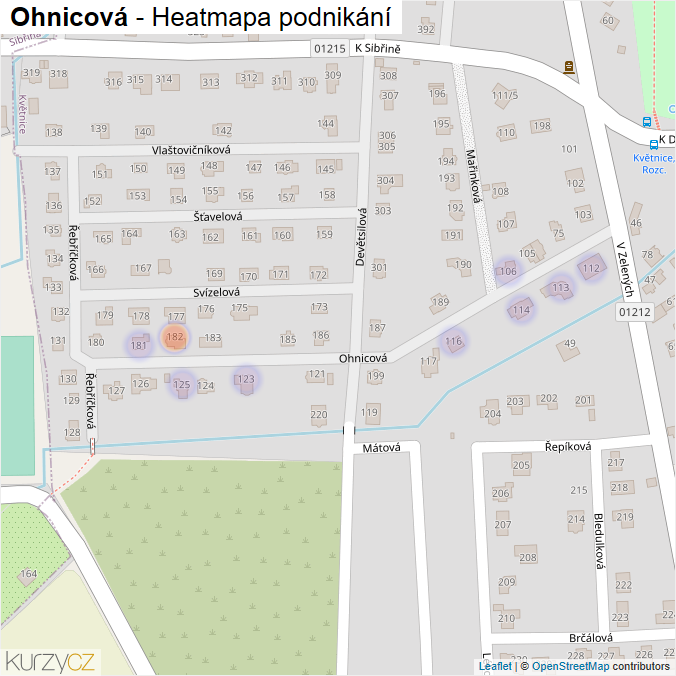This screenshot has height=676, width=676.
Task: Click house number 152
Action: (x=92, y=201)
